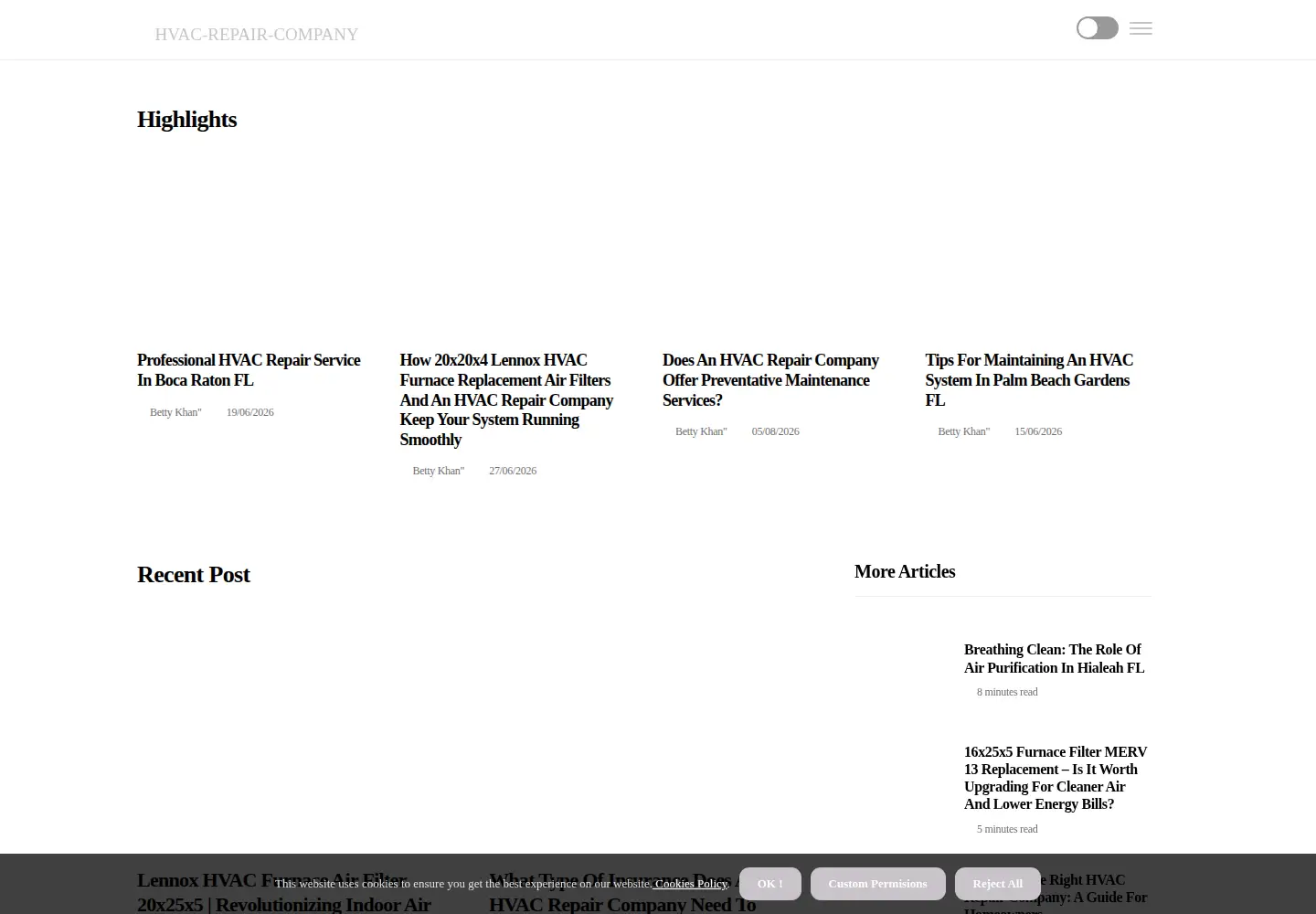Screen dimensions: 1316x914
Task: Click date 05/08/2026 under preventative maintenance post
Action: [775, 431]
